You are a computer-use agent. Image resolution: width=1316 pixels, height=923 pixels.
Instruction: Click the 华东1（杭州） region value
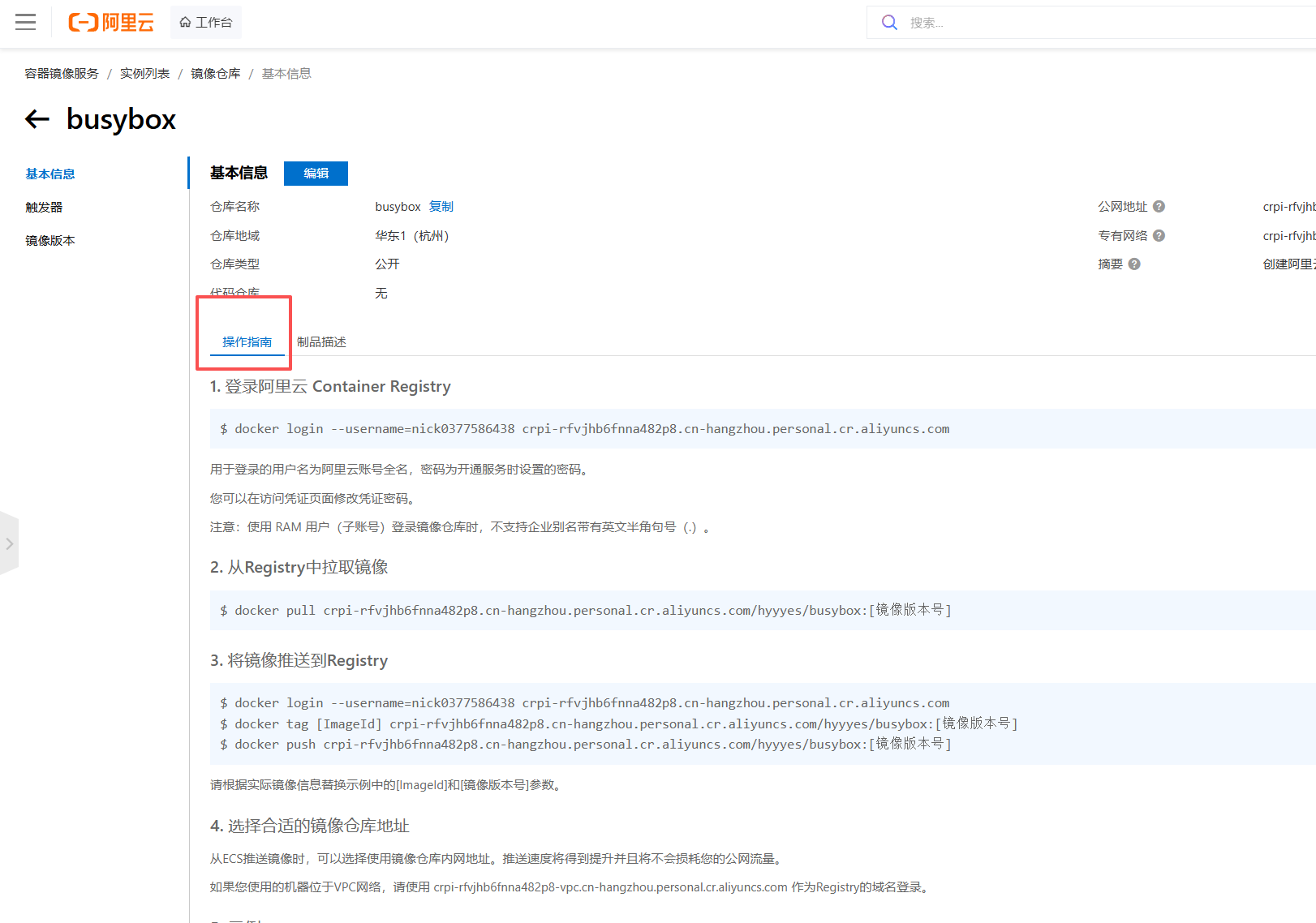coord(412,236)
